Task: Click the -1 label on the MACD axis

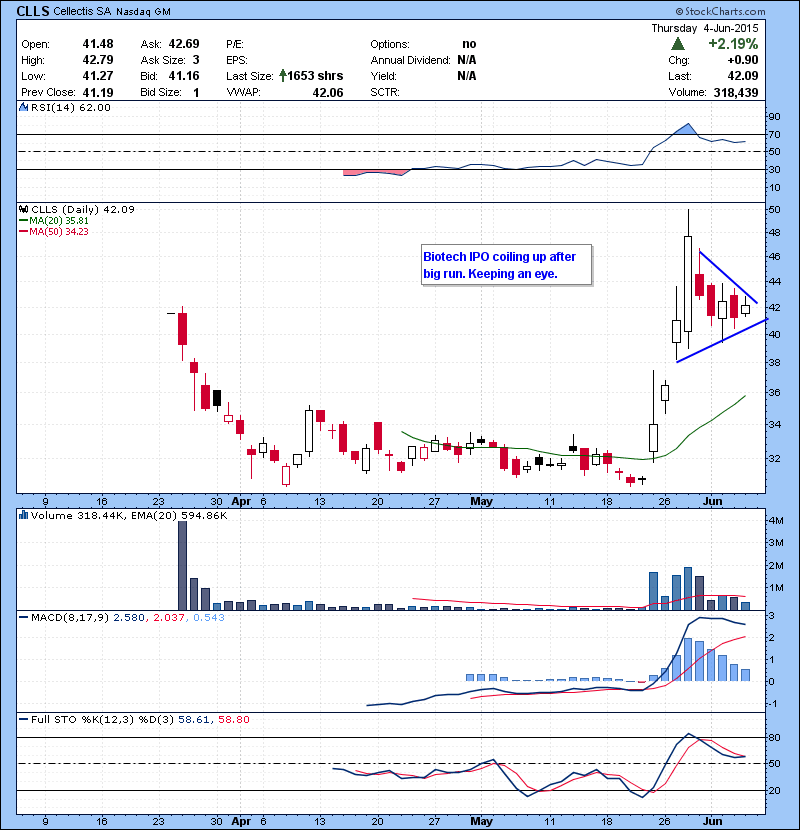Action: pyautogui.click(x=772, y=703)
